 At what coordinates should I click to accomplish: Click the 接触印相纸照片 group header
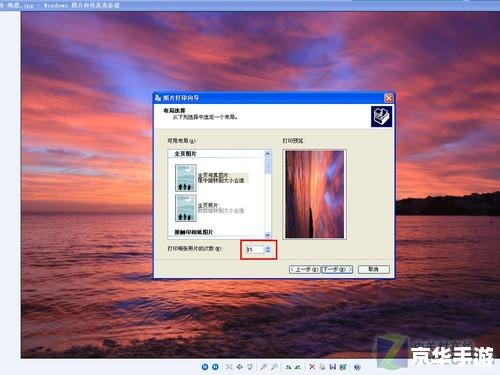pos(194,232)
